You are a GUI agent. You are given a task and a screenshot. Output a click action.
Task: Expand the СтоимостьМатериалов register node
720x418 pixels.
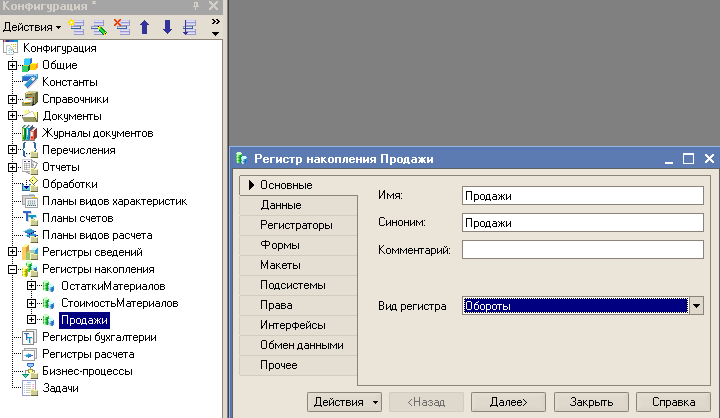coord(31,303)
